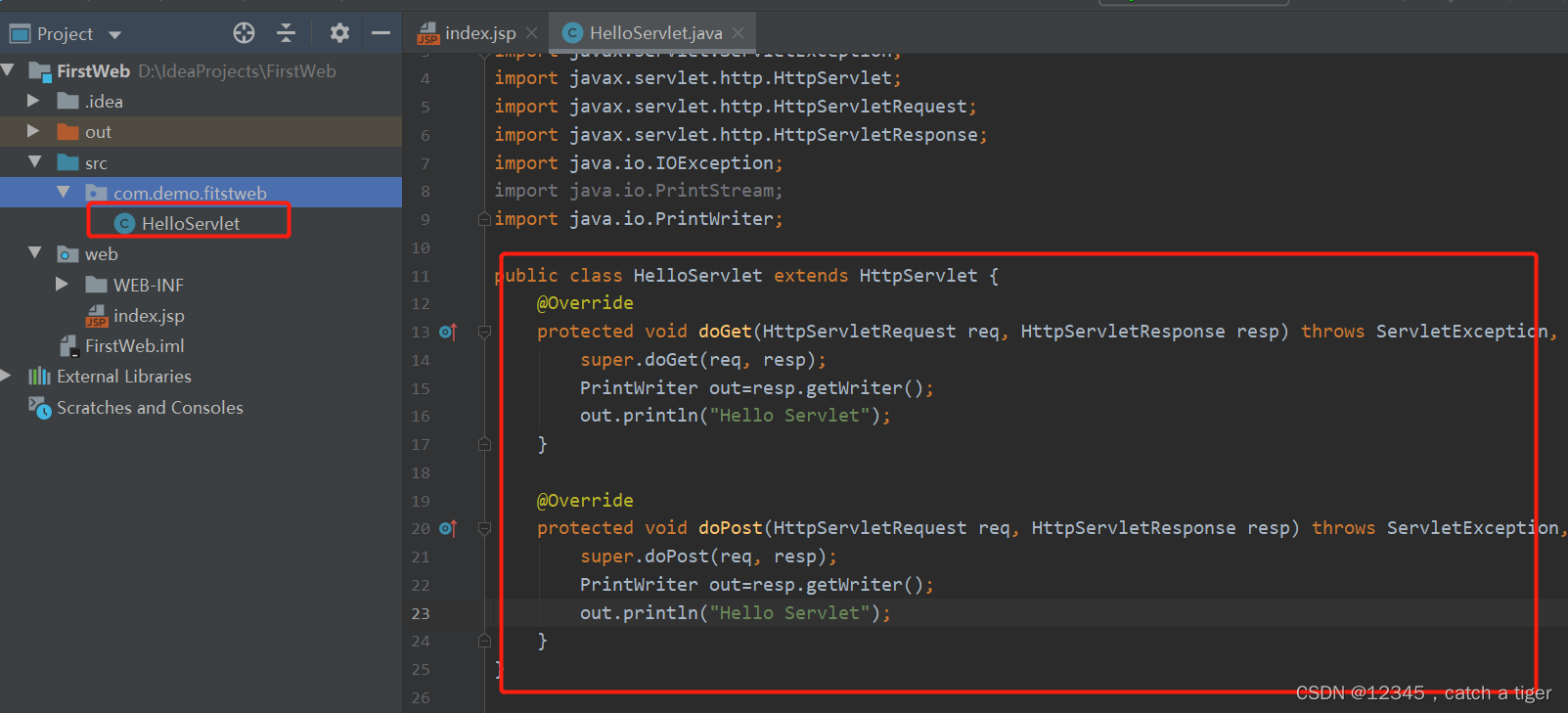Viewport: 1568px width, 713px height.
Task: Click the web folder icon
Action: [x=67, y=254]
